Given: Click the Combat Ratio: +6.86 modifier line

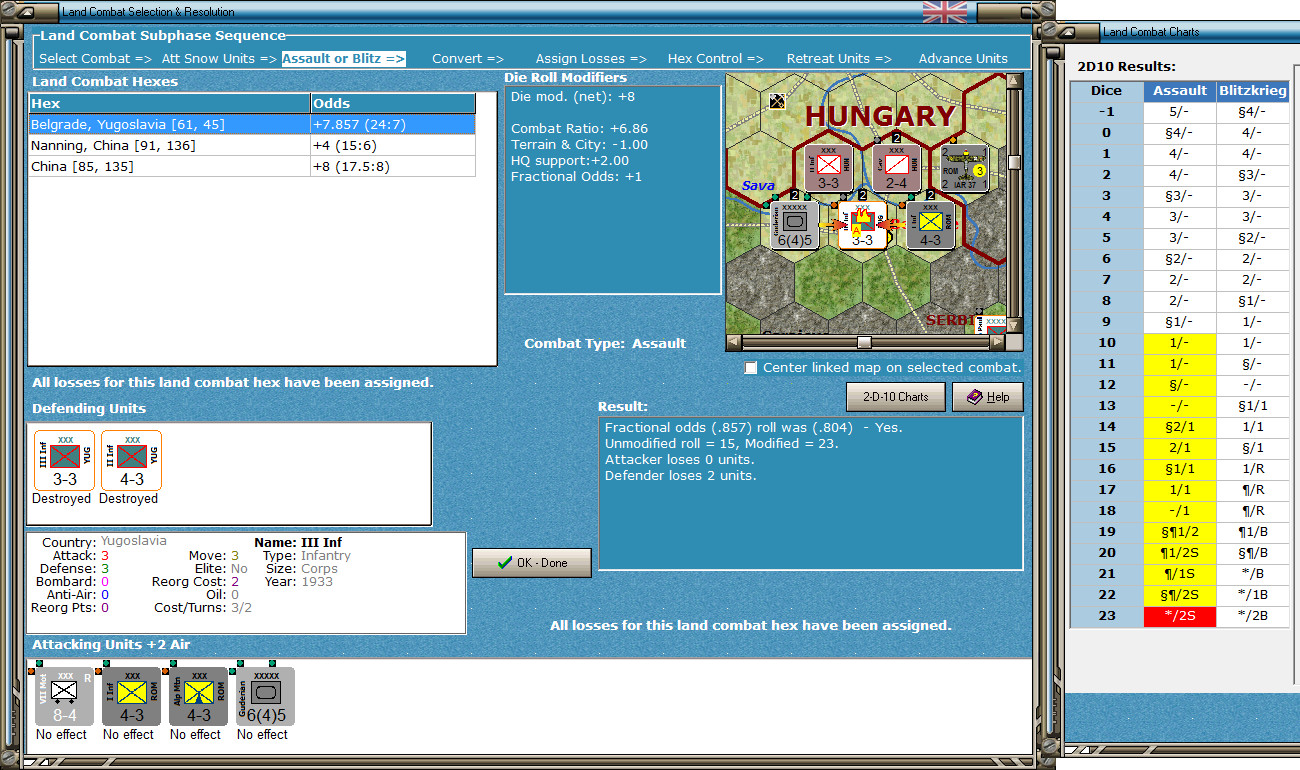Looking at the screenshot, I should click(x=579, y=129).
